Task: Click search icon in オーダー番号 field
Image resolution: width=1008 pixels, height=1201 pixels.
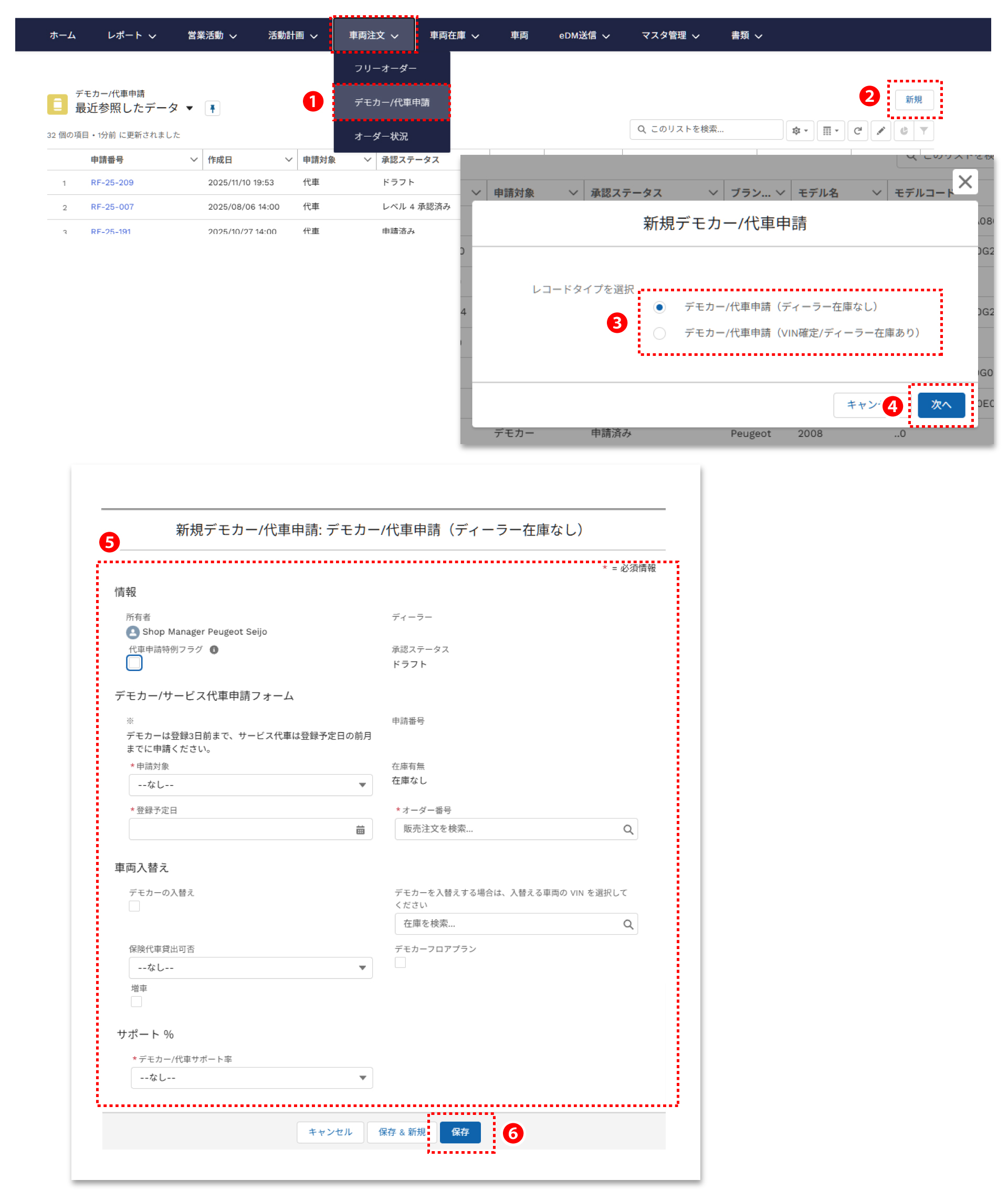Action: click(627, 830)
